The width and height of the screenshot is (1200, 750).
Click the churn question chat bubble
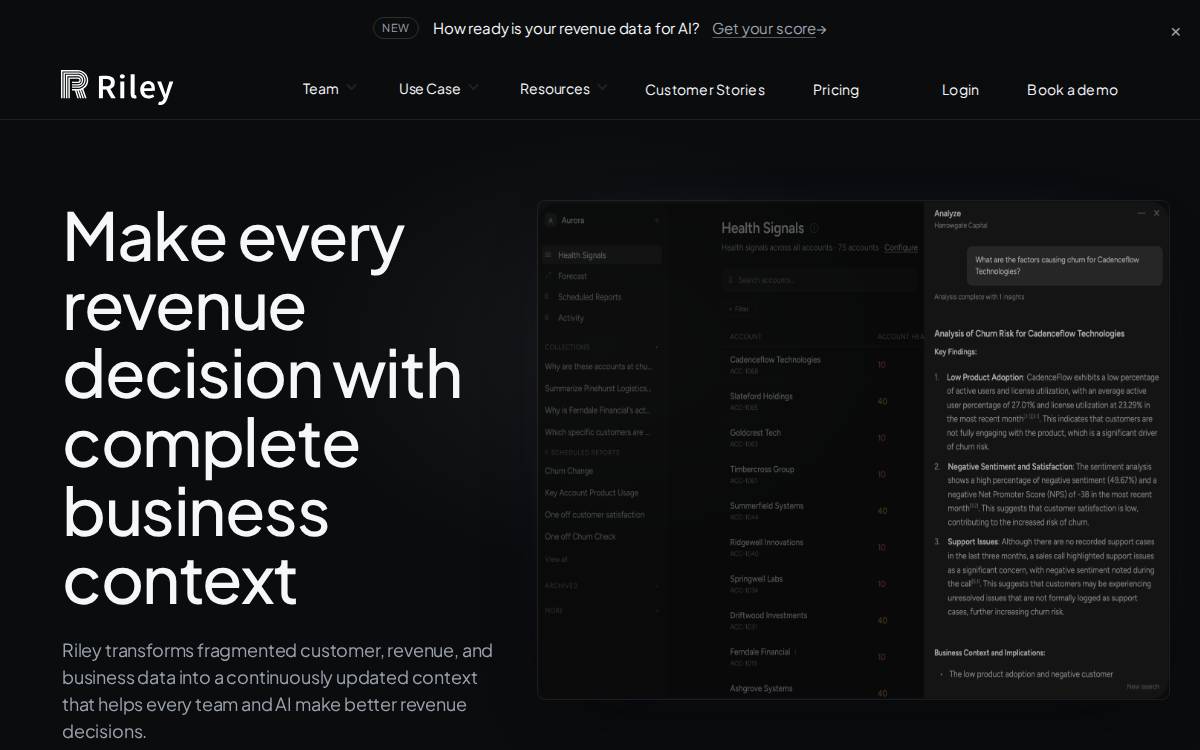(1065, 266)
